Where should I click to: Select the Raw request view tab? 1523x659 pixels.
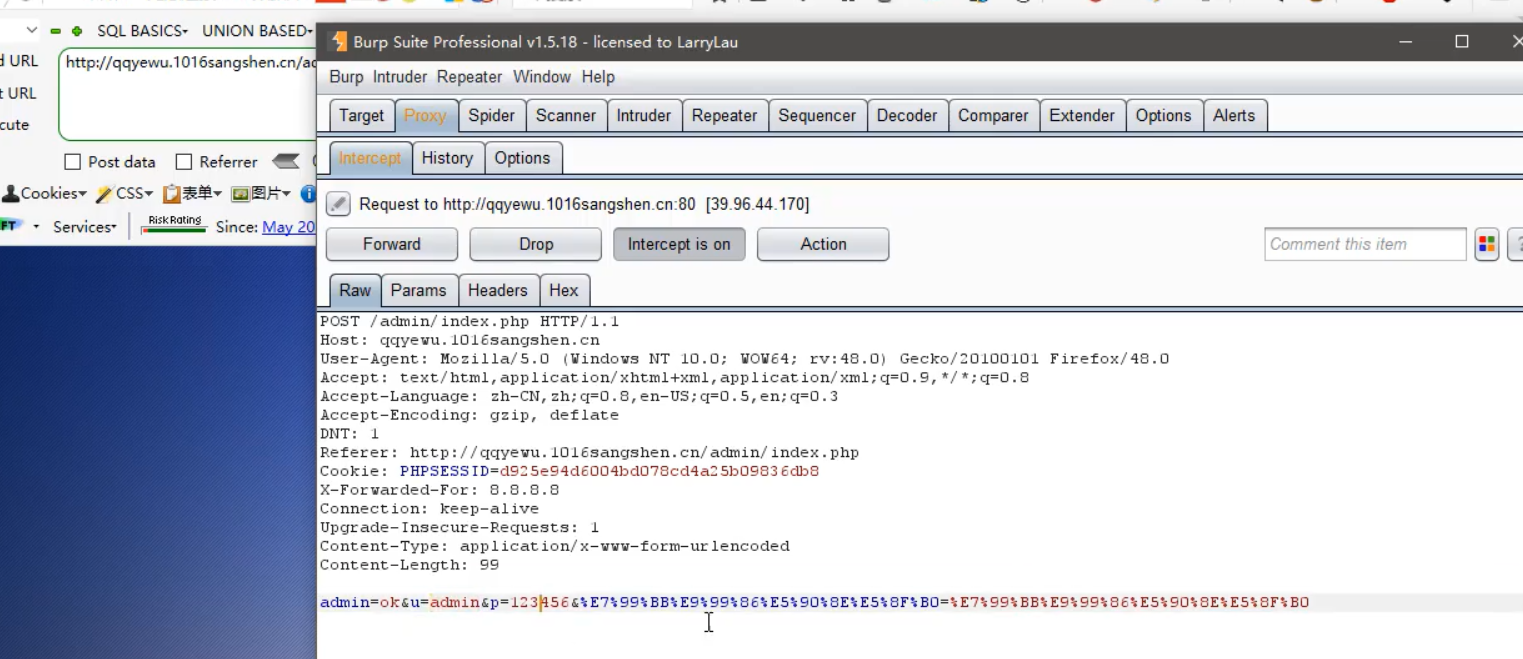(355, 290)
